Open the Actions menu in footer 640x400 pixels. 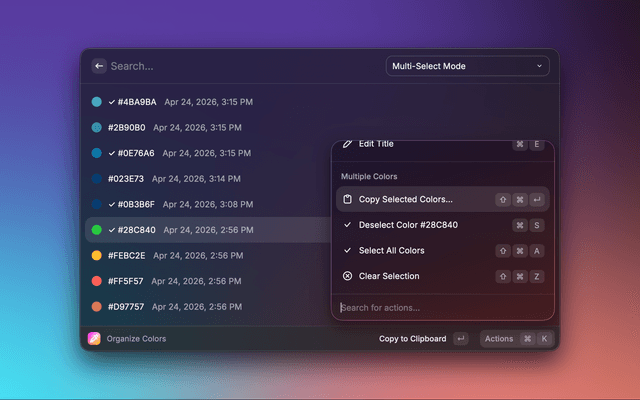pyautogui.click(x=498, y=339)
